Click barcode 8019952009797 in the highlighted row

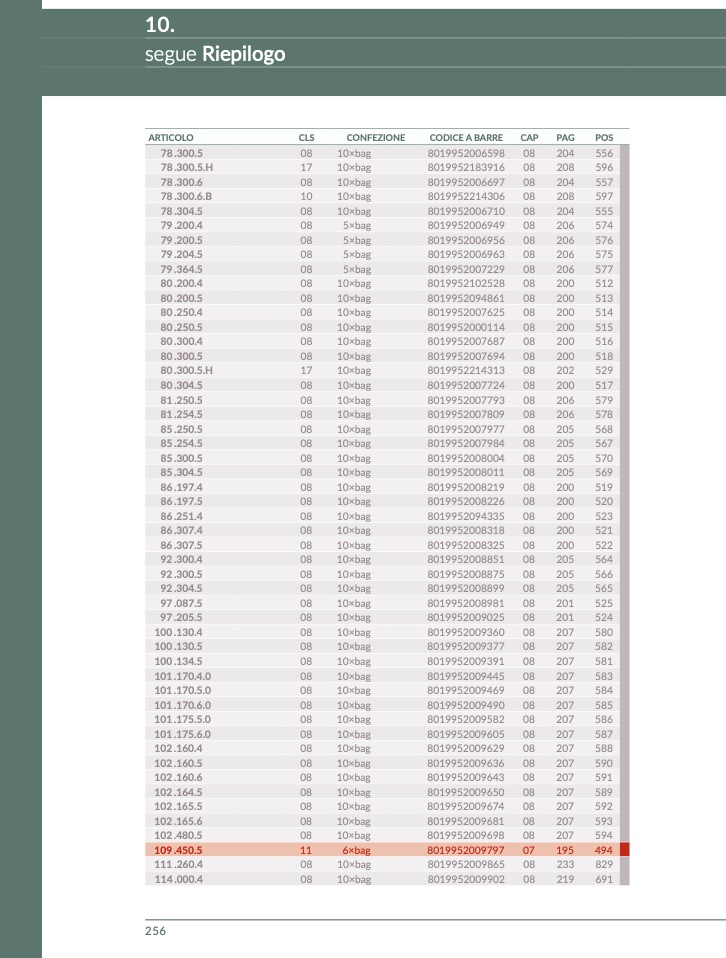(x=466, y=850)
